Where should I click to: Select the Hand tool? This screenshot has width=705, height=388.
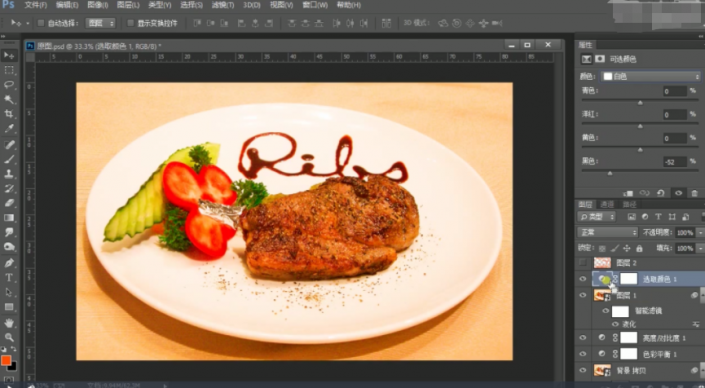click(9, 323)
